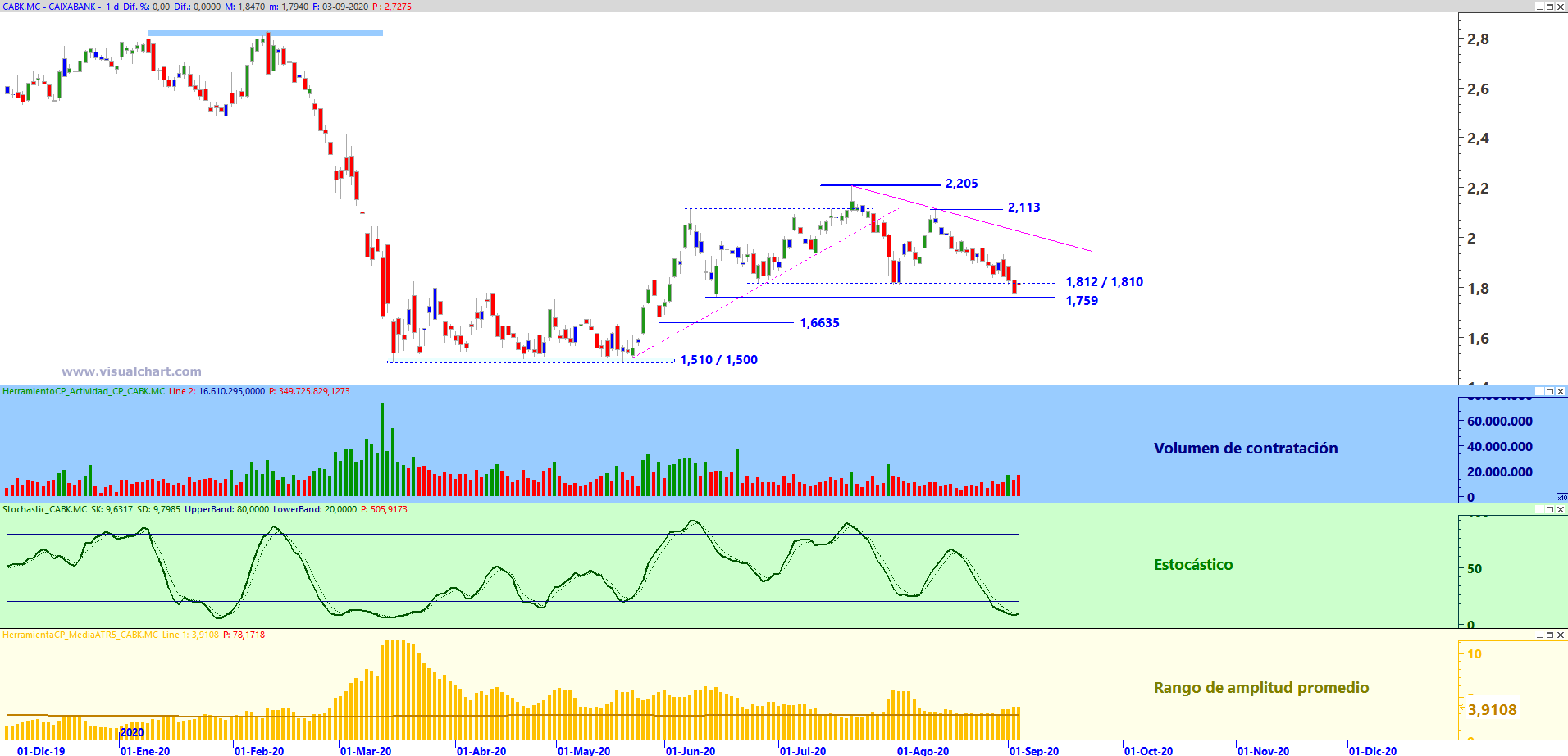
Task: Close the volume activity panel
Action: coord(1561,392)
